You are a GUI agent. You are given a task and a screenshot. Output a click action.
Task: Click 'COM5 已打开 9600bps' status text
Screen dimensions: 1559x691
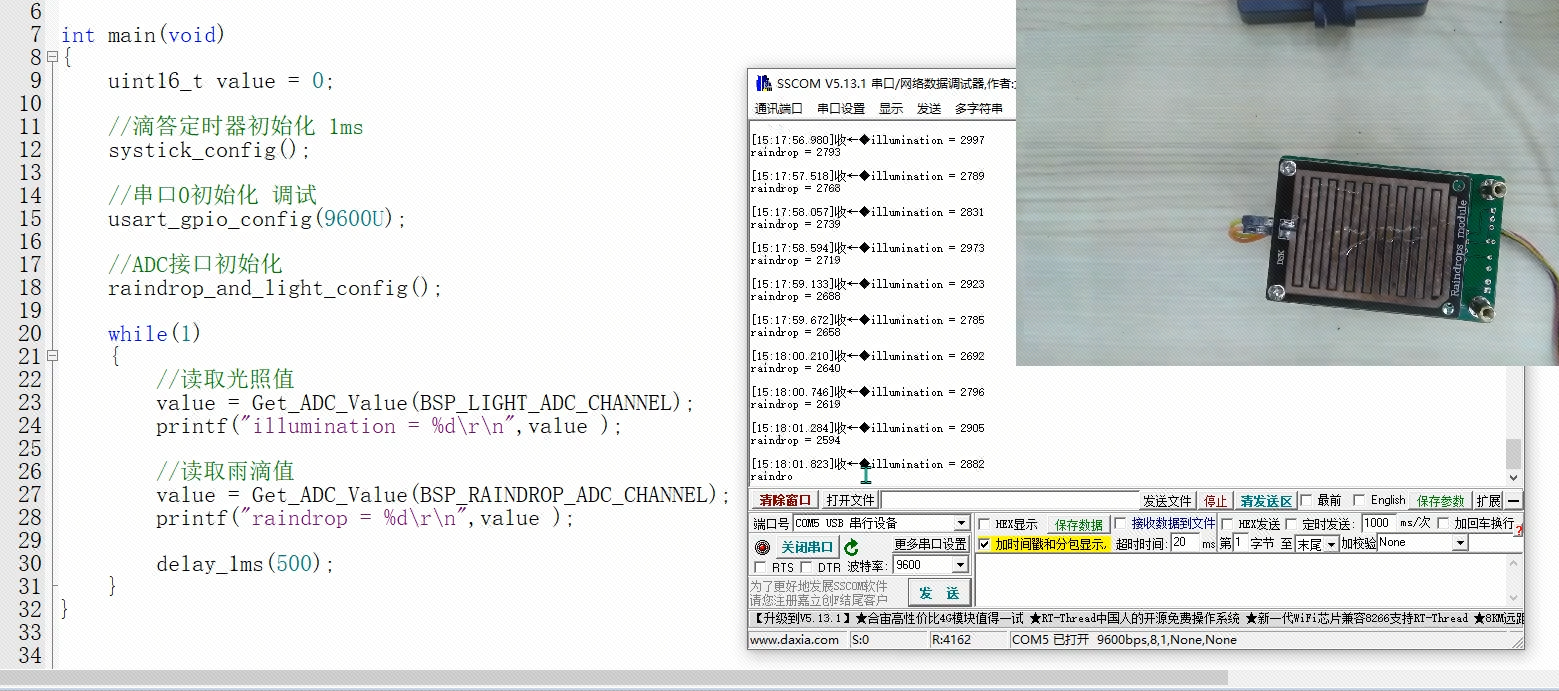pyautogui.click(x=1124, y=640)
